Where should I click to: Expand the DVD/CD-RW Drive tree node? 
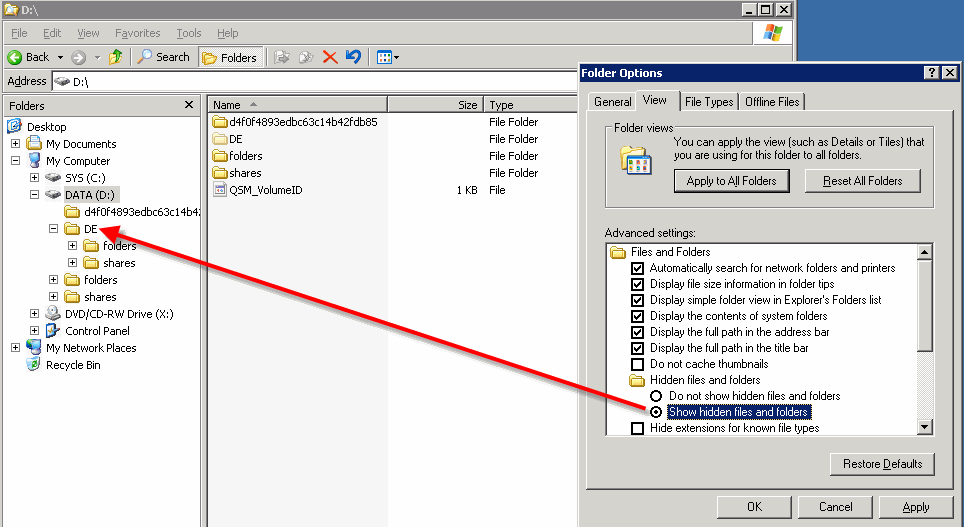click(x=34, y=314)
